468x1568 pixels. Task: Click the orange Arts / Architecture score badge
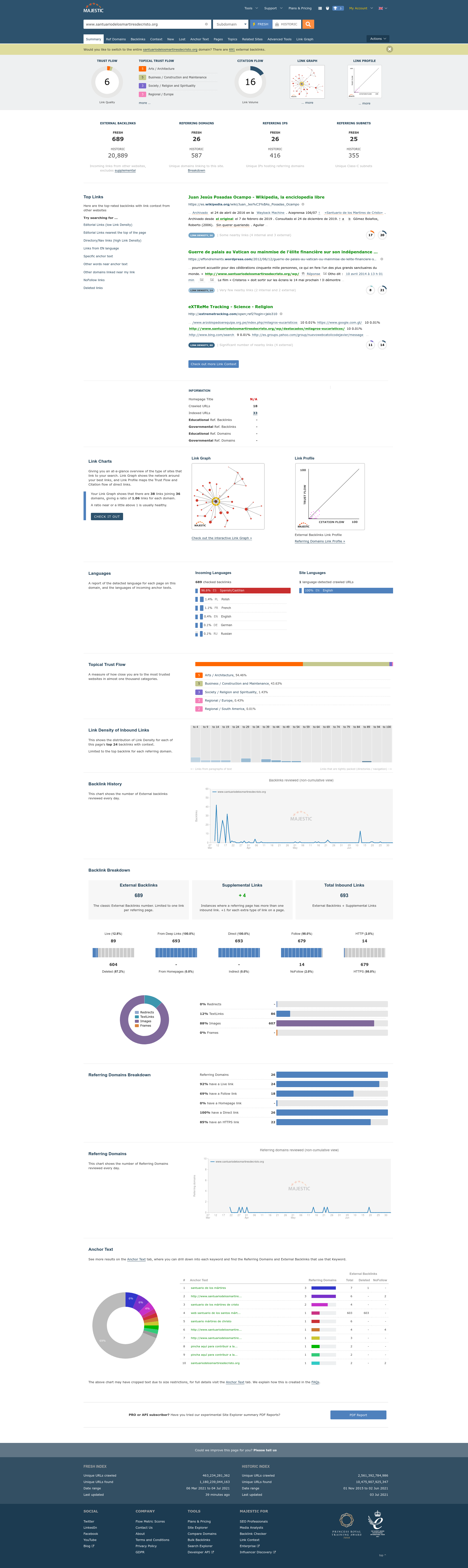142,69
